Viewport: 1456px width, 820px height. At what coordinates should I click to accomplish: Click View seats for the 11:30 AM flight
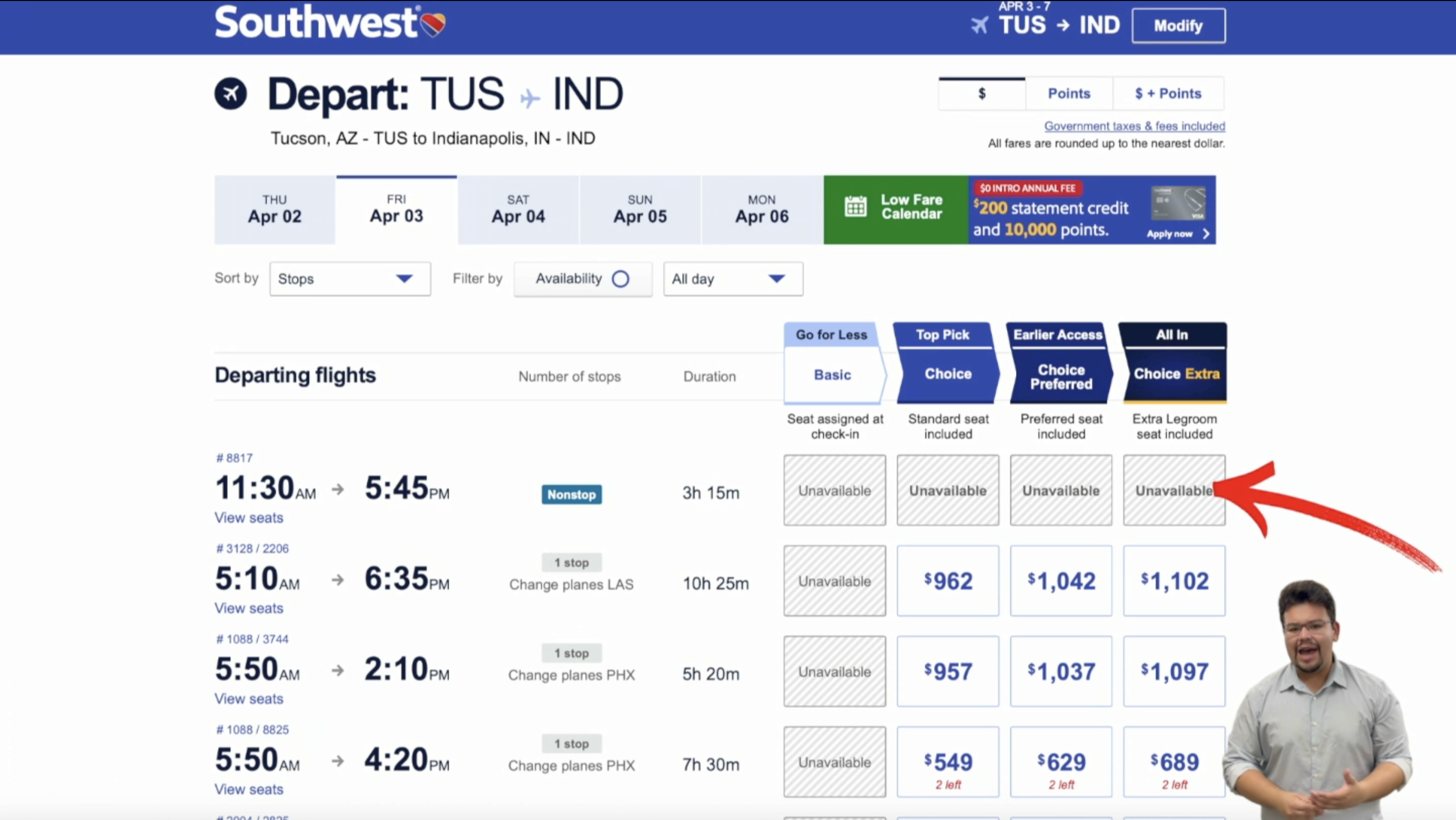[x=249, y=518]
